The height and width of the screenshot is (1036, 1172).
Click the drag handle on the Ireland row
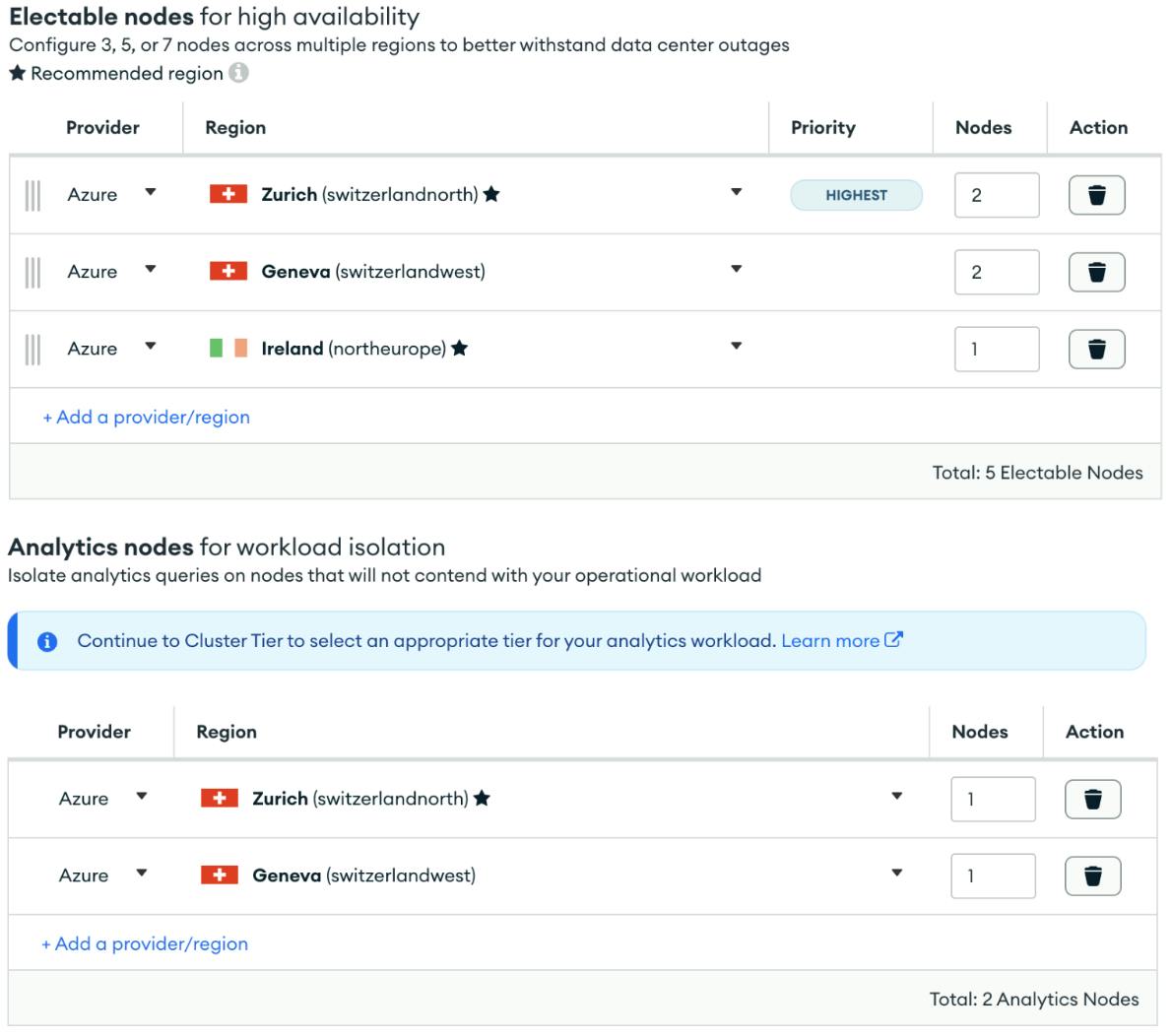pyautogui.click(x=33, y=348)
